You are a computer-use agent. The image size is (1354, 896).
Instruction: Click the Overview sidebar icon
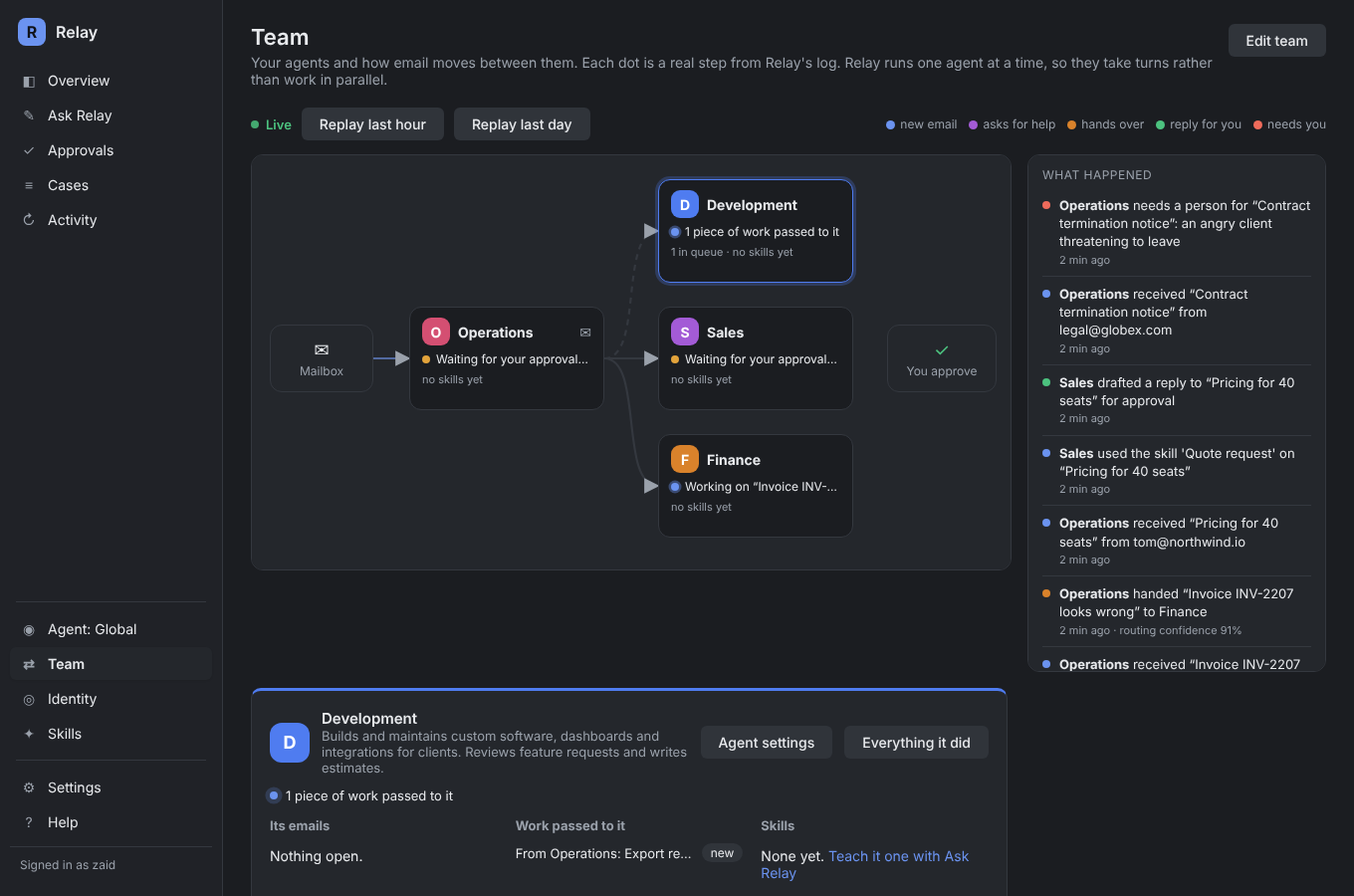(29, 81)
